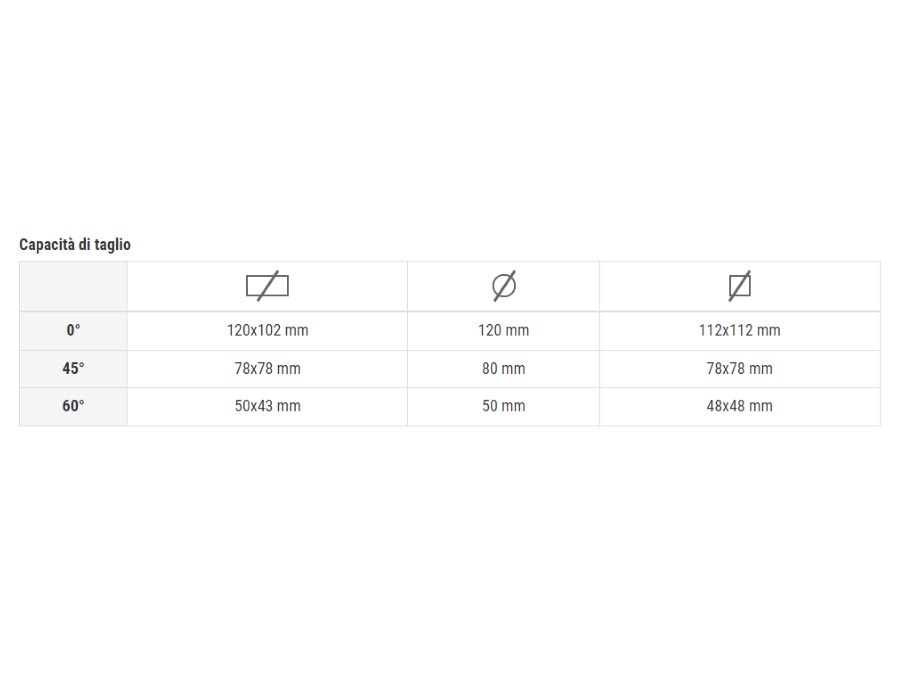Click the 50x43 mm cell
The height and width of the screenshot is (675, 900).
click(x=267, y=406)
